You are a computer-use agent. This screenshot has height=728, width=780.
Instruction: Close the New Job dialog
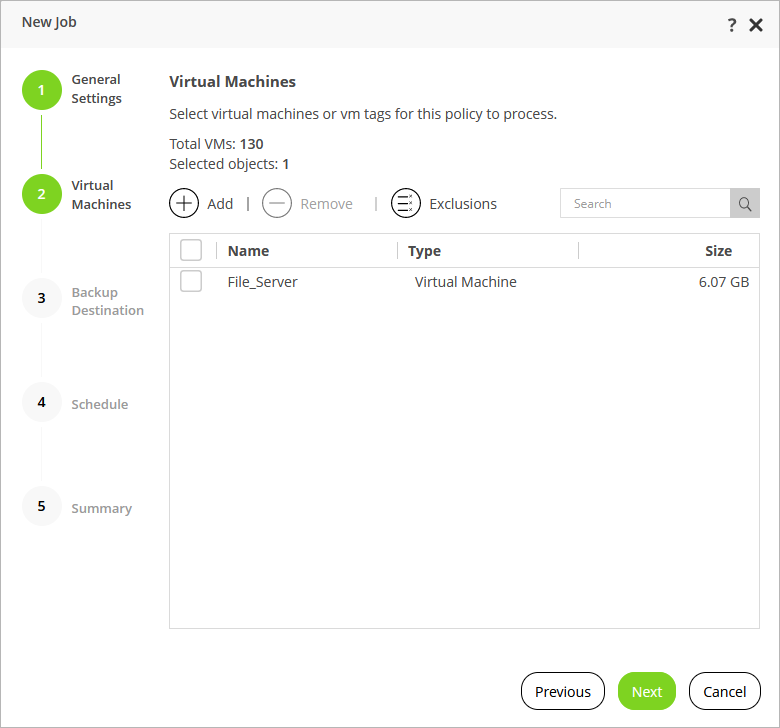pos(756,25)
